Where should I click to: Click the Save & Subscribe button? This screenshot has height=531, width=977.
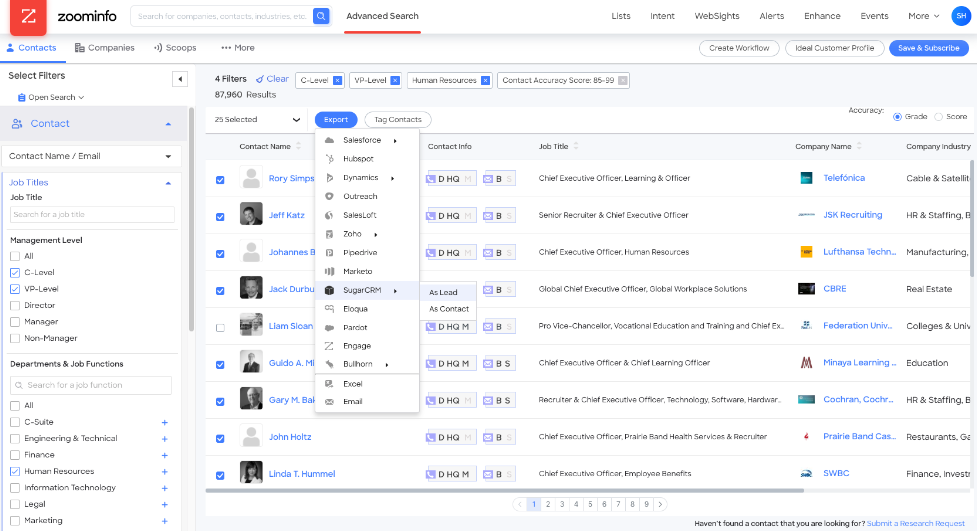point(928,48)
